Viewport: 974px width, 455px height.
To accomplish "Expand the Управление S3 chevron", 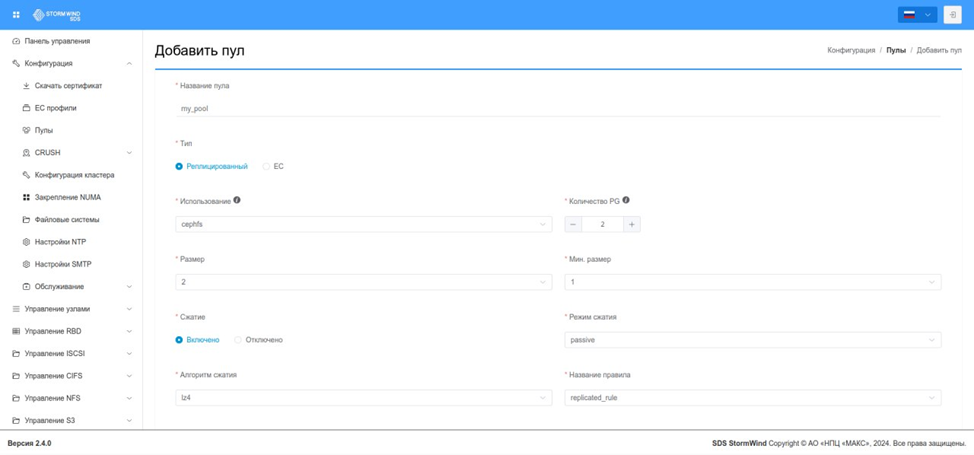I will pos(129,421).
